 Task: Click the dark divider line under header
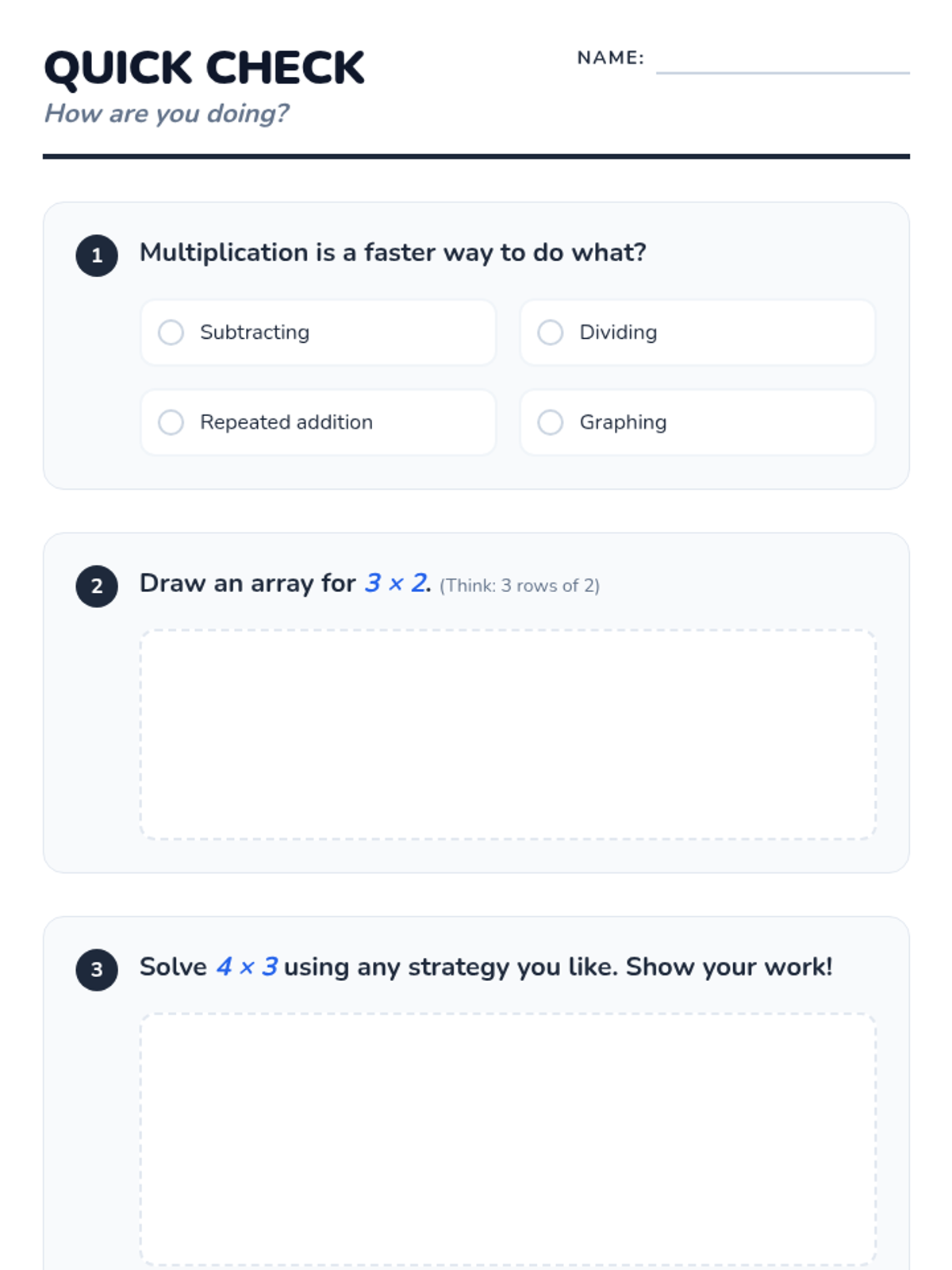click(476, 156)
